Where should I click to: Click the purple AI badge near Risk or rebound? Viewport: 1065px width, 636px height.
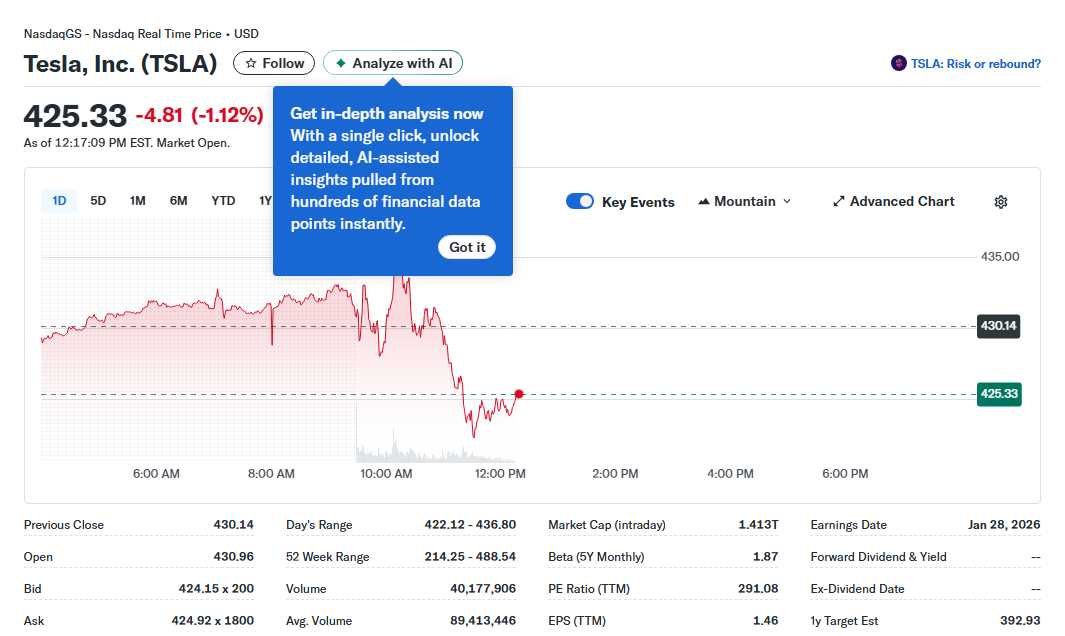coord(898,62)
